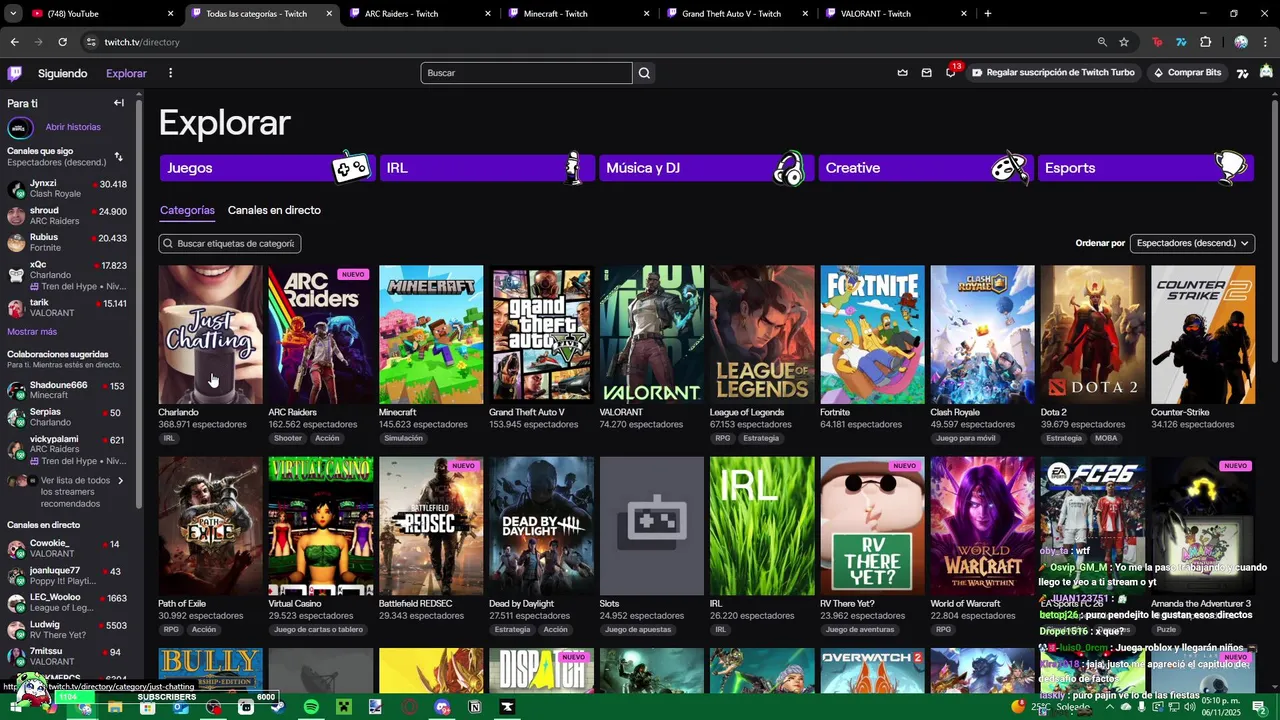Open the Chrome profile avatar

click(1241, 42)
